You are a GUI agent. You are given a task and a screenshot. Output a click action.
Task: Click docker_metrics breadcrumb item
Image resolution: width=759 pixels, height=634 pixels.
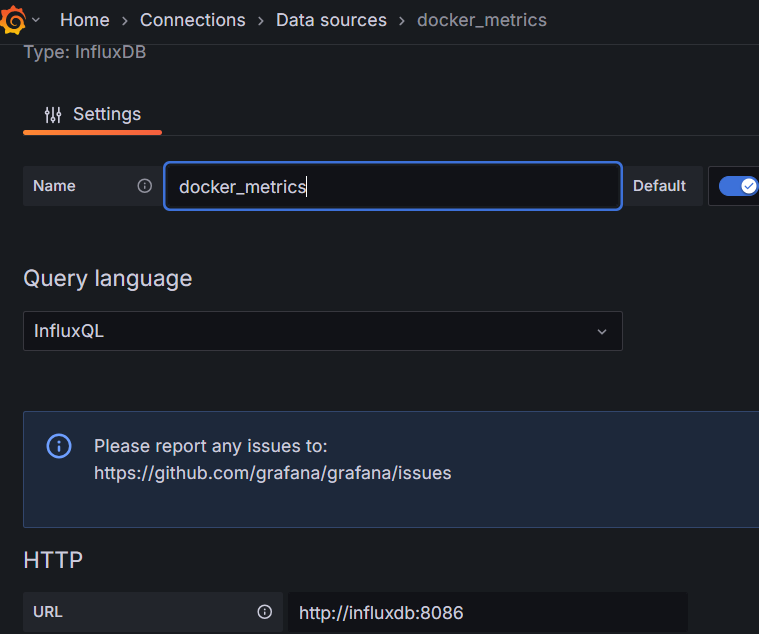point(482,20)
